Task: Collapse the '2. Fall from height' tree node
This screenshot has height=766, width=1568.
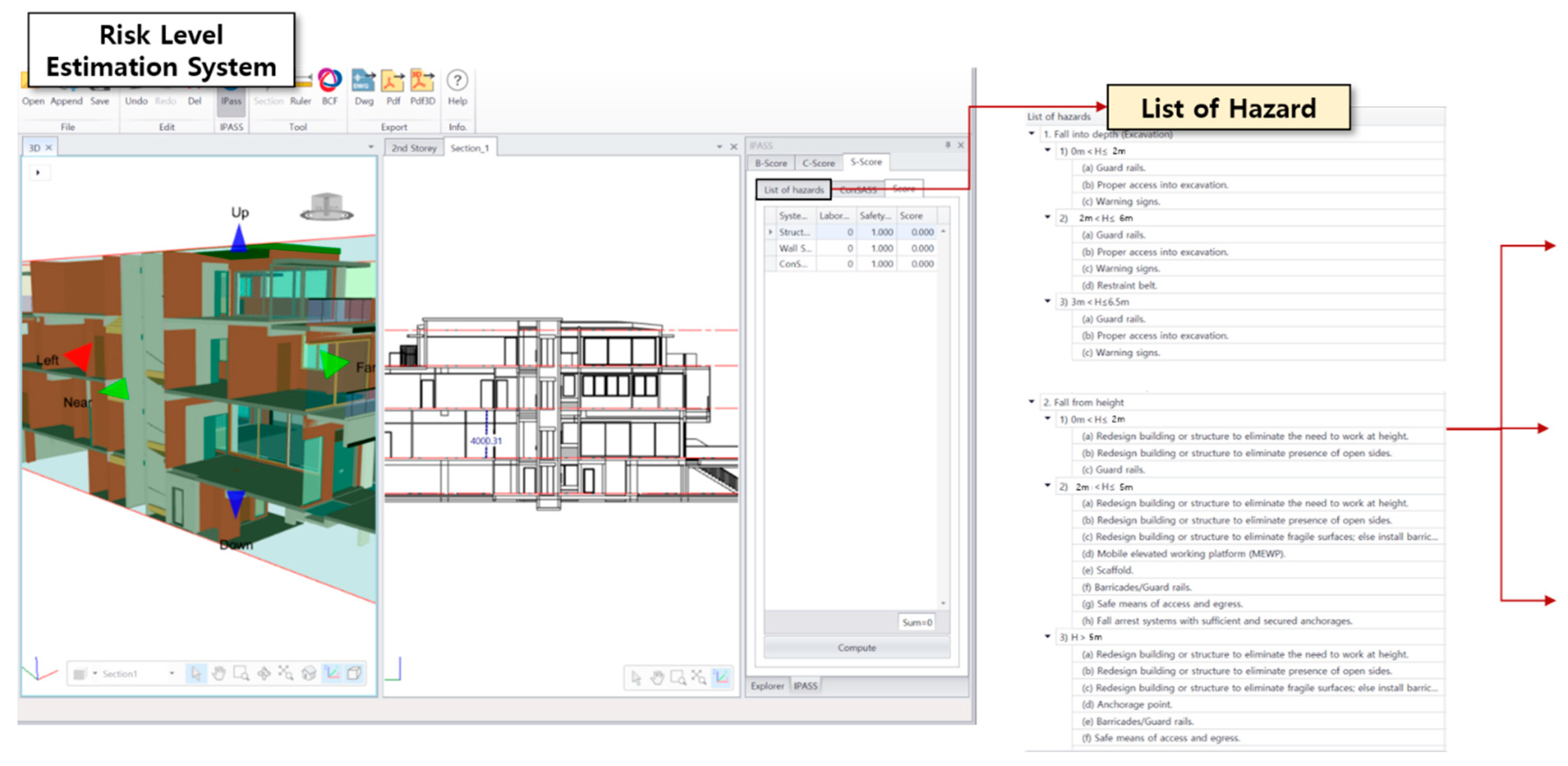Action: pyautogui.click(x=1032, y=401)
